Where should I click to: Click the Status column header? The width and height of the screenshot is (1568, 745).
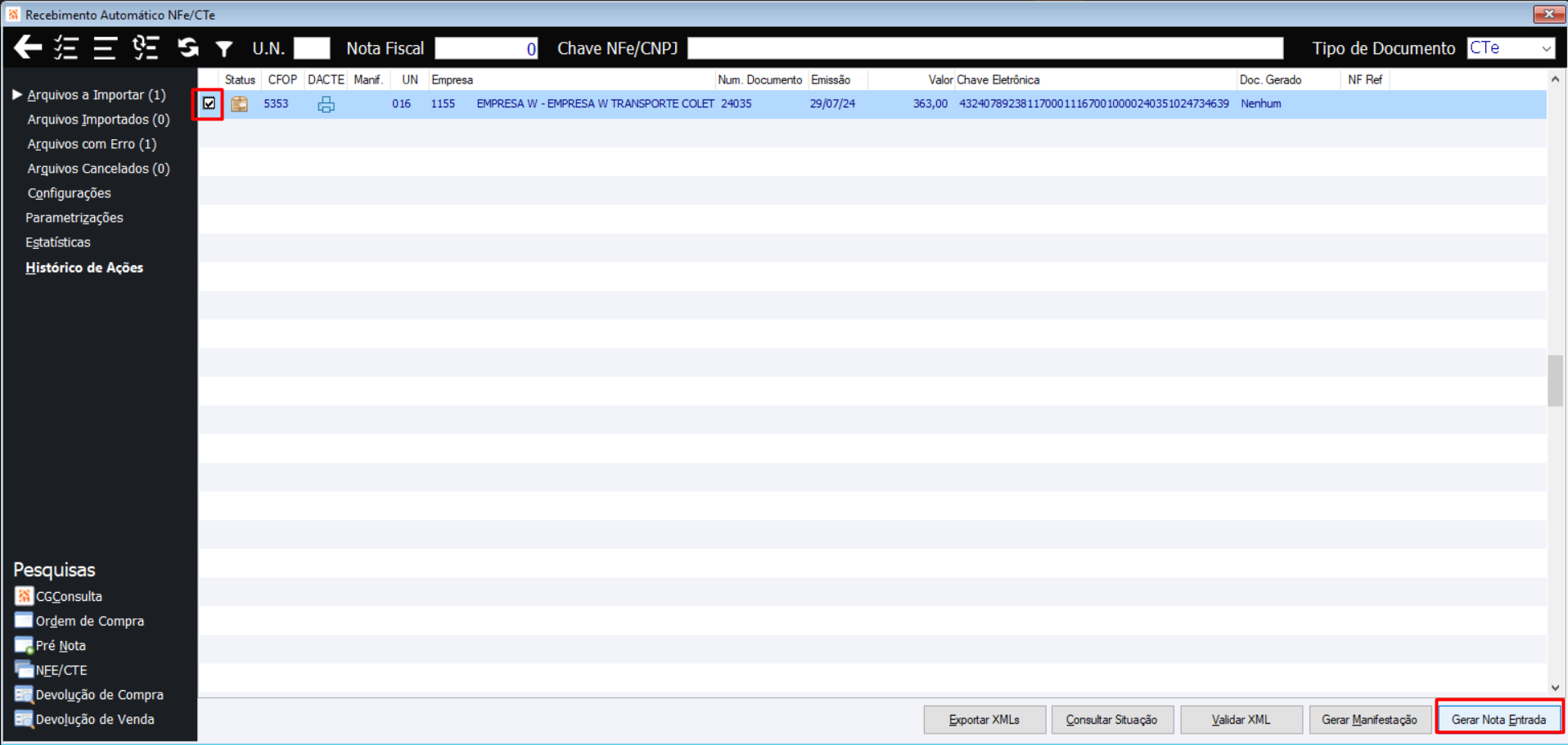pos(240,79)
